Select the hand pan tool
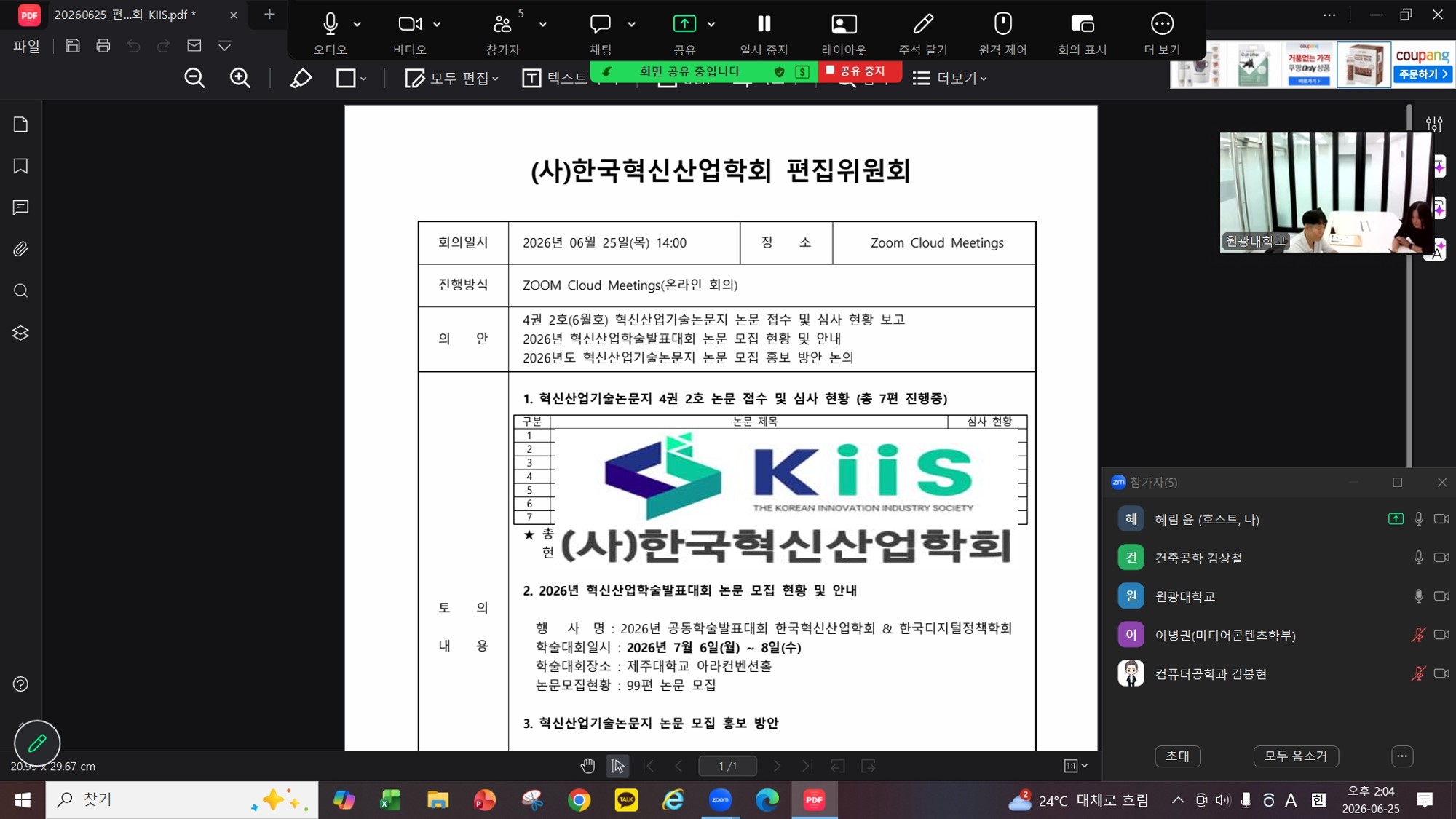The image size is (1456, 819). tap(587, 766)
